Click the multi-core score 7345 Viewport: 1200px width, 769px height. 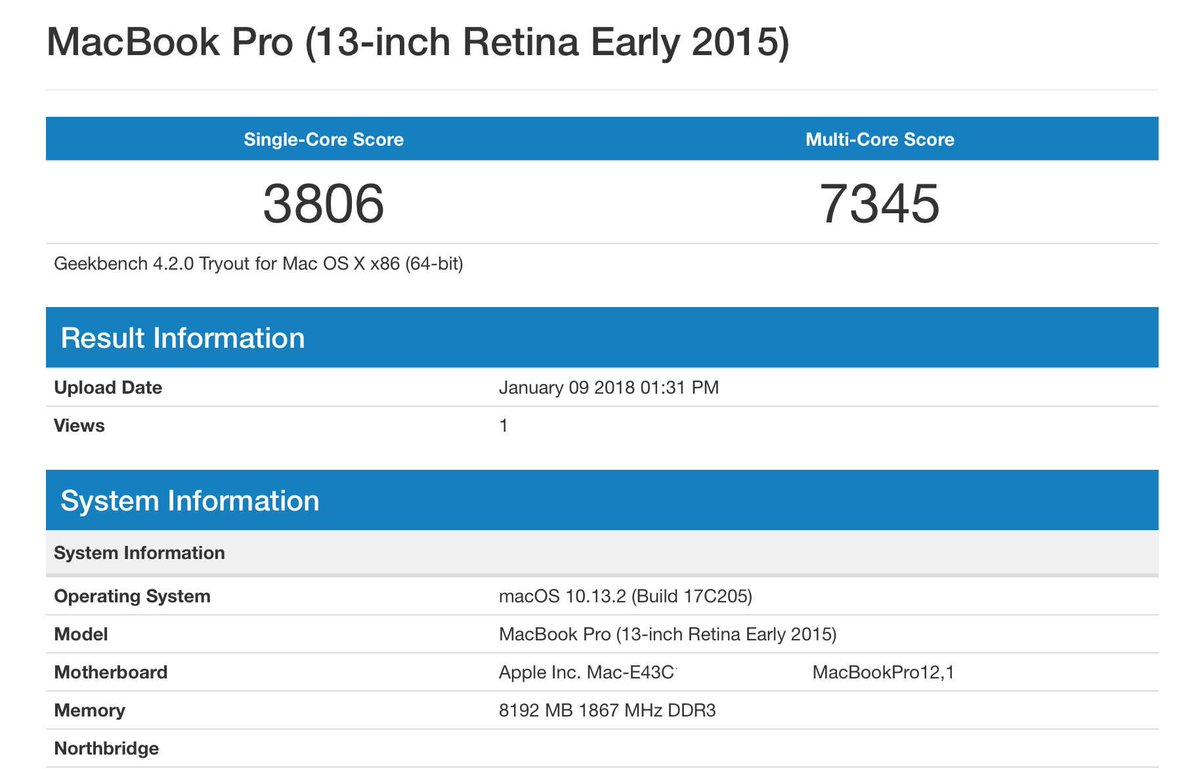point(880,203)
